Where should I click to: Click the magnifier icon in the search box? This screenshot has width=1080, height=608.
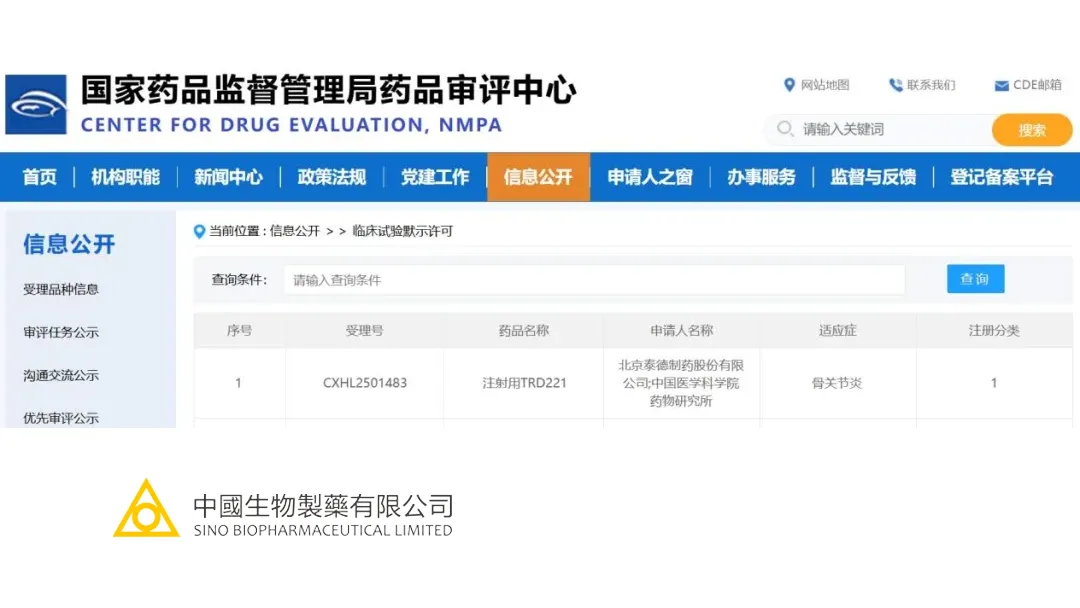click(786, 130)
